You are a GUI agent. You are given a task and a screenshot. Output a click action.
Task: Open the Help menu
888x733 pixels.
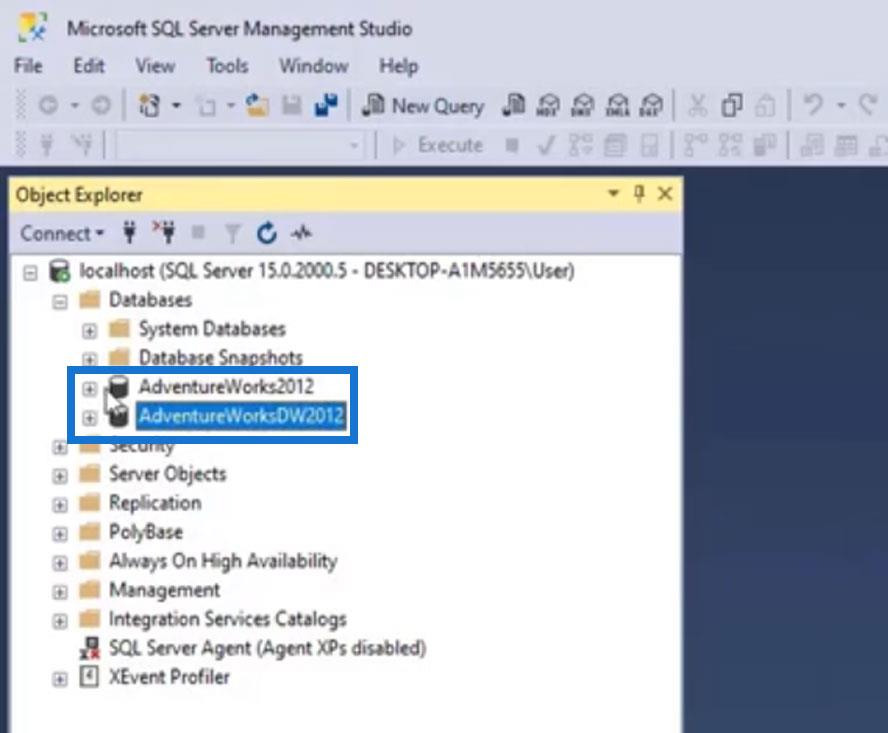tap(399, 66)
